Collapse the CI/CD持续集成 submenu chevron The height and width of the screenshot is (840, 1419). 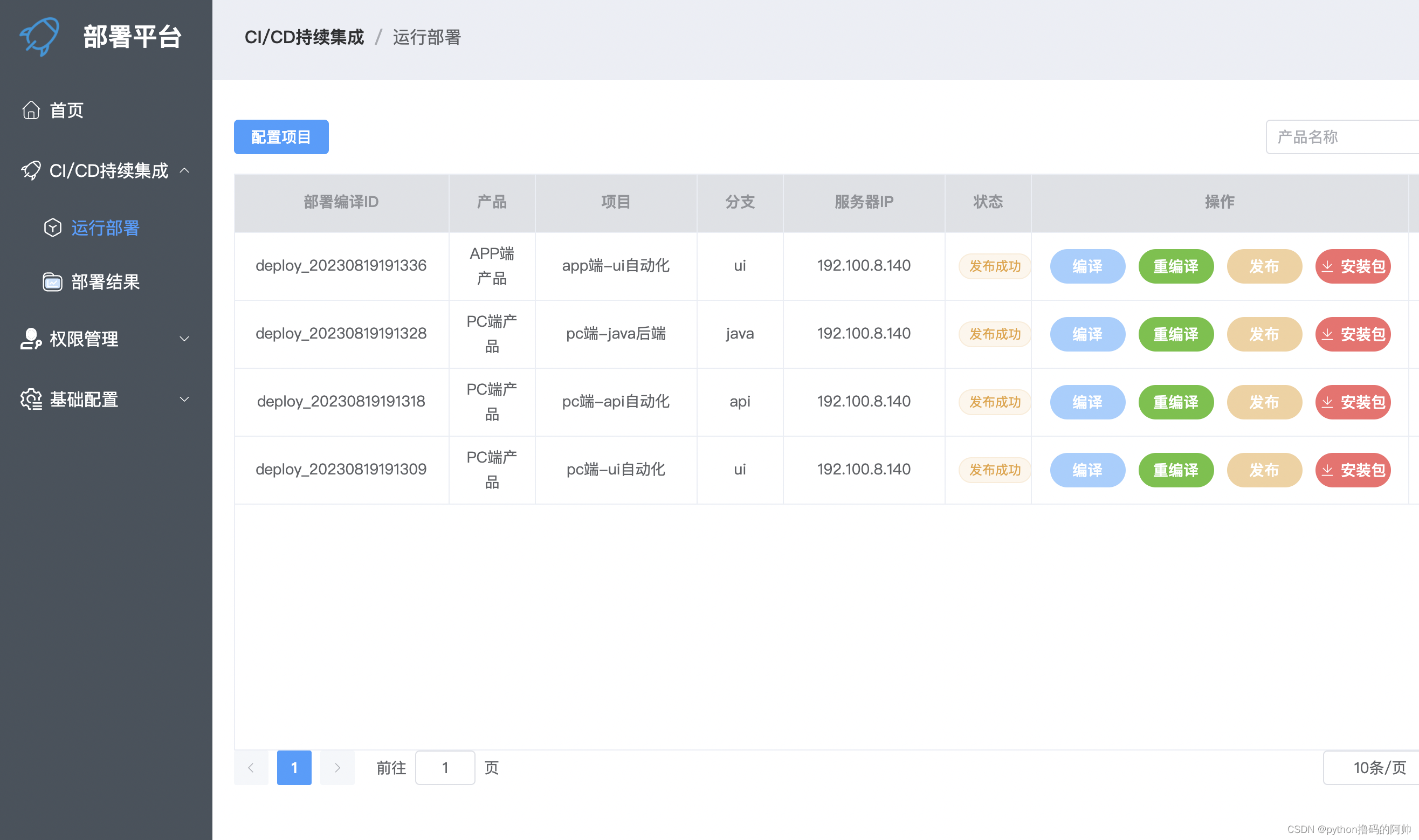click(x=184, y=170)
